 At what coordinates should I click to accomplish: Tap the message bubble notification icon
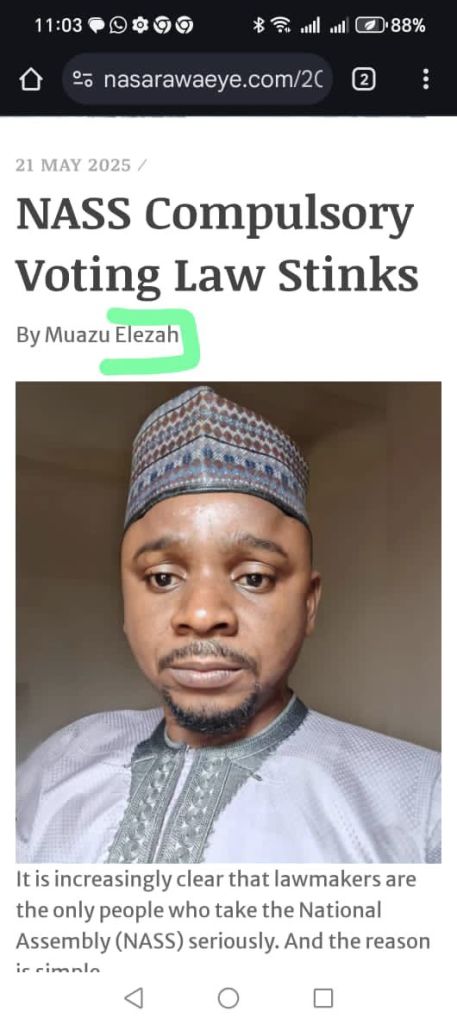pos(97,25)
